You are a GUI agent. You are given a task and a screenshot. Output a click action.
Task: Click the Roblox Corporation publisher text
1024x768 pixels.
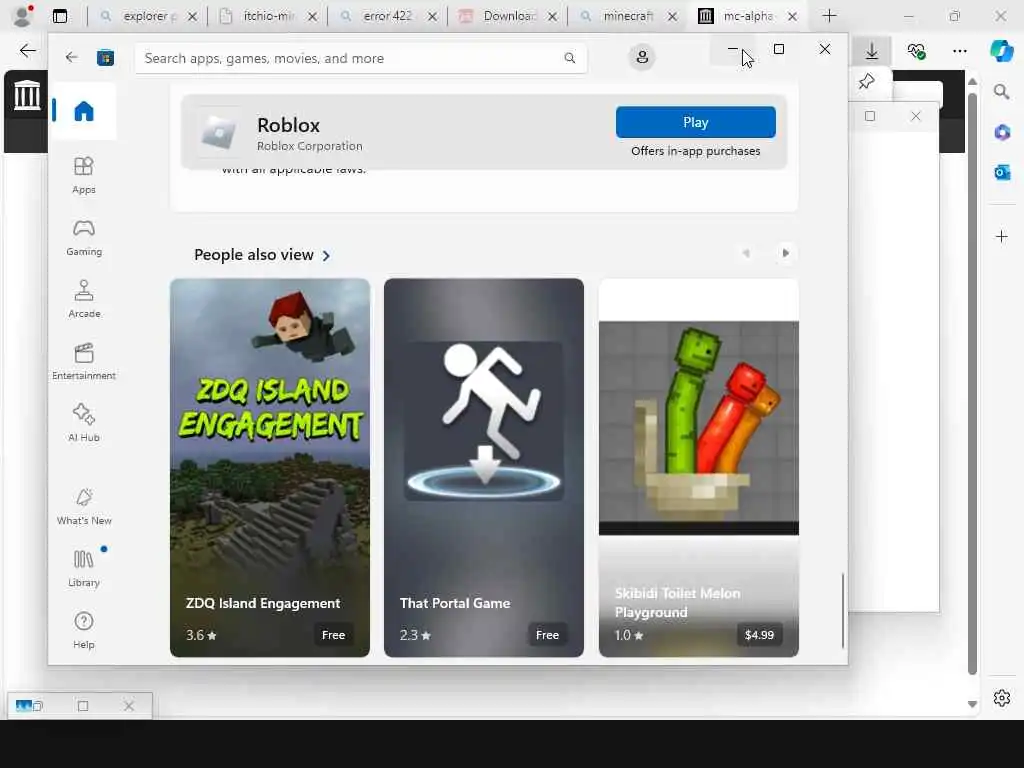click(x=310, y=146)
